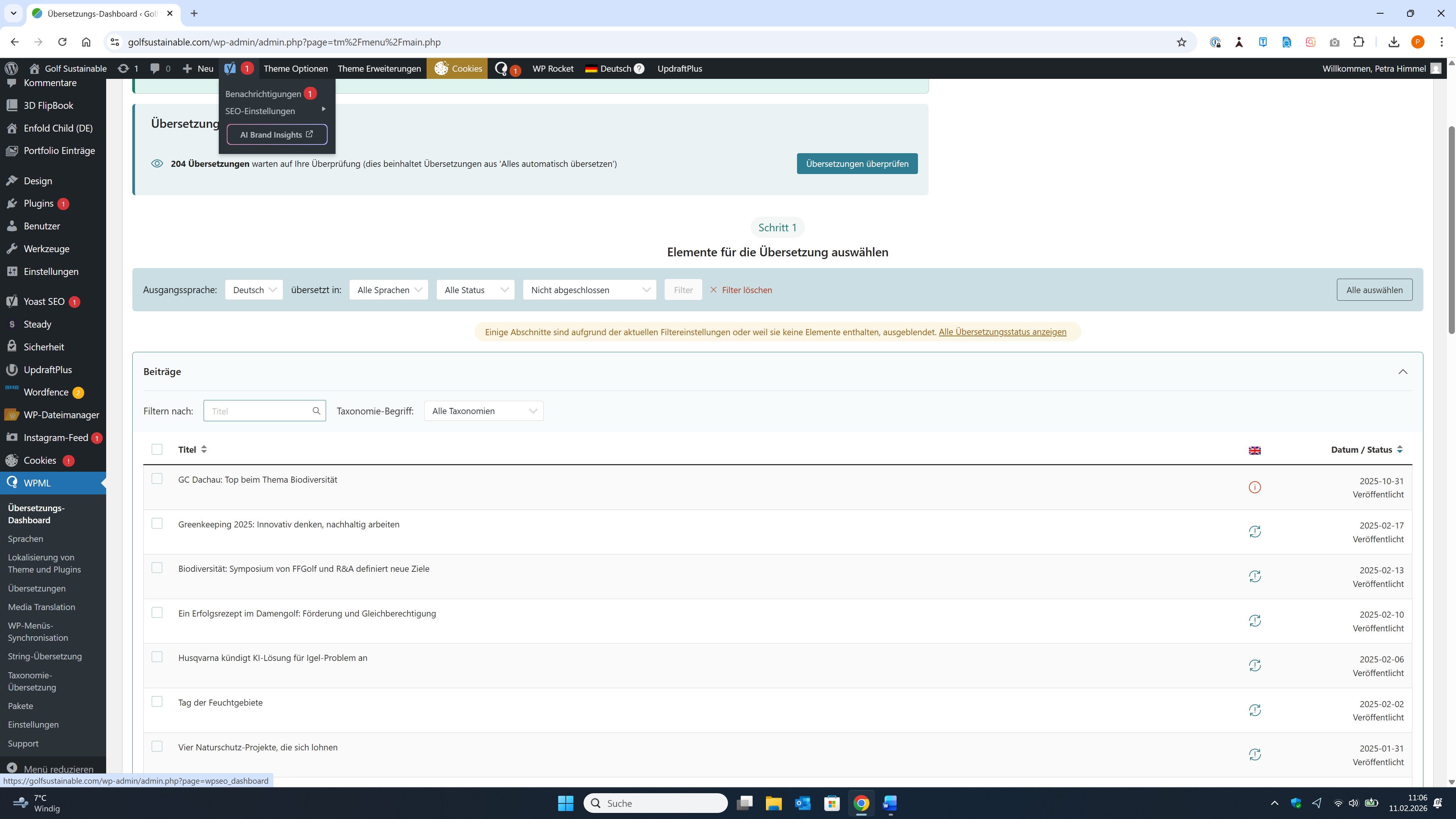Collapse the Beiträge section with the chevron
The width and height of the screenshot is (1456, 819).
[1402, 371]
